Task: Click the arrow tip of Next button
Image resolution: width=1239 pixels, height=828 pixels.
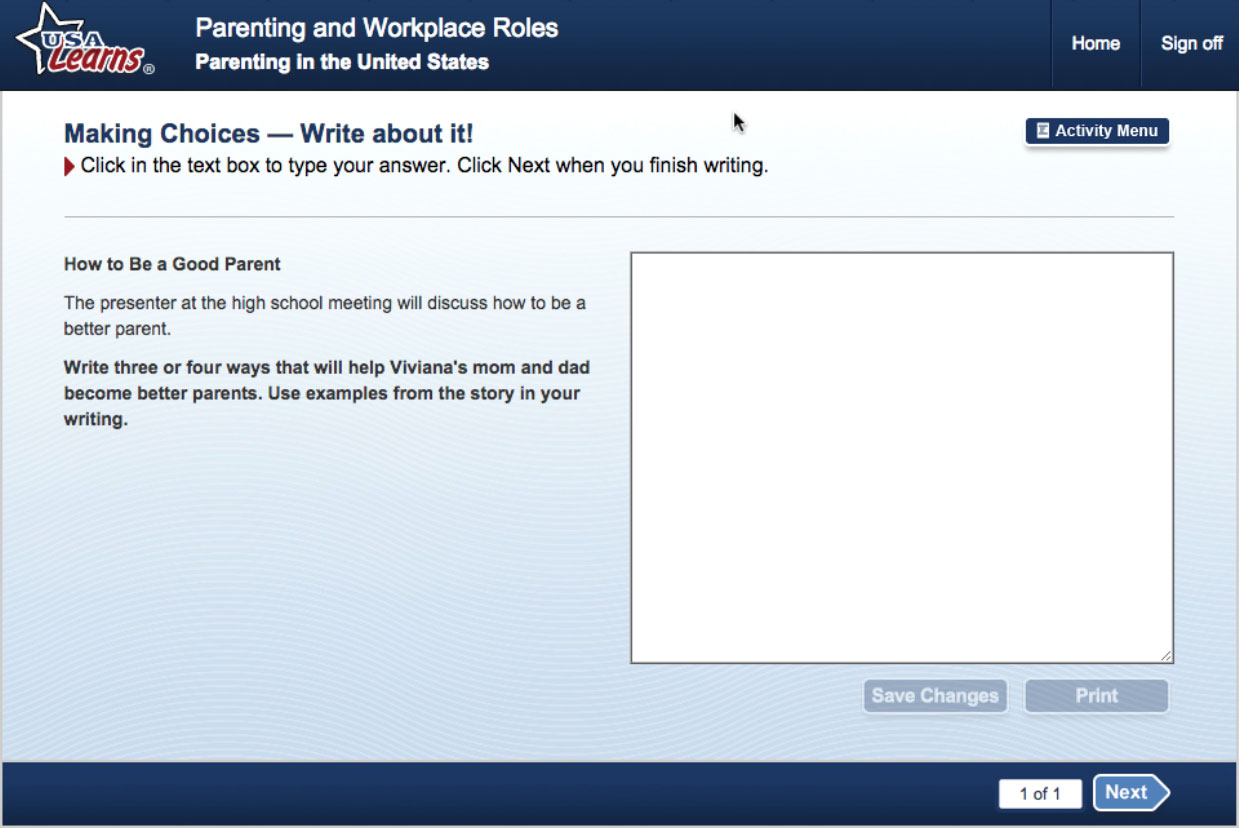Action: coord(1161,793)
